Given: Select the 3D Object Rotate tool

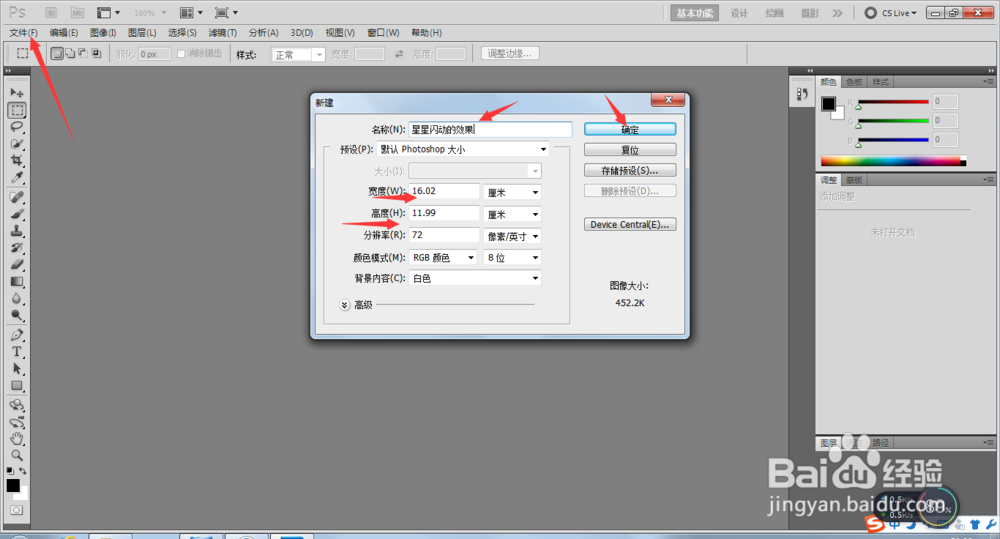Looking at the screenshot, I should pos(17,405).
